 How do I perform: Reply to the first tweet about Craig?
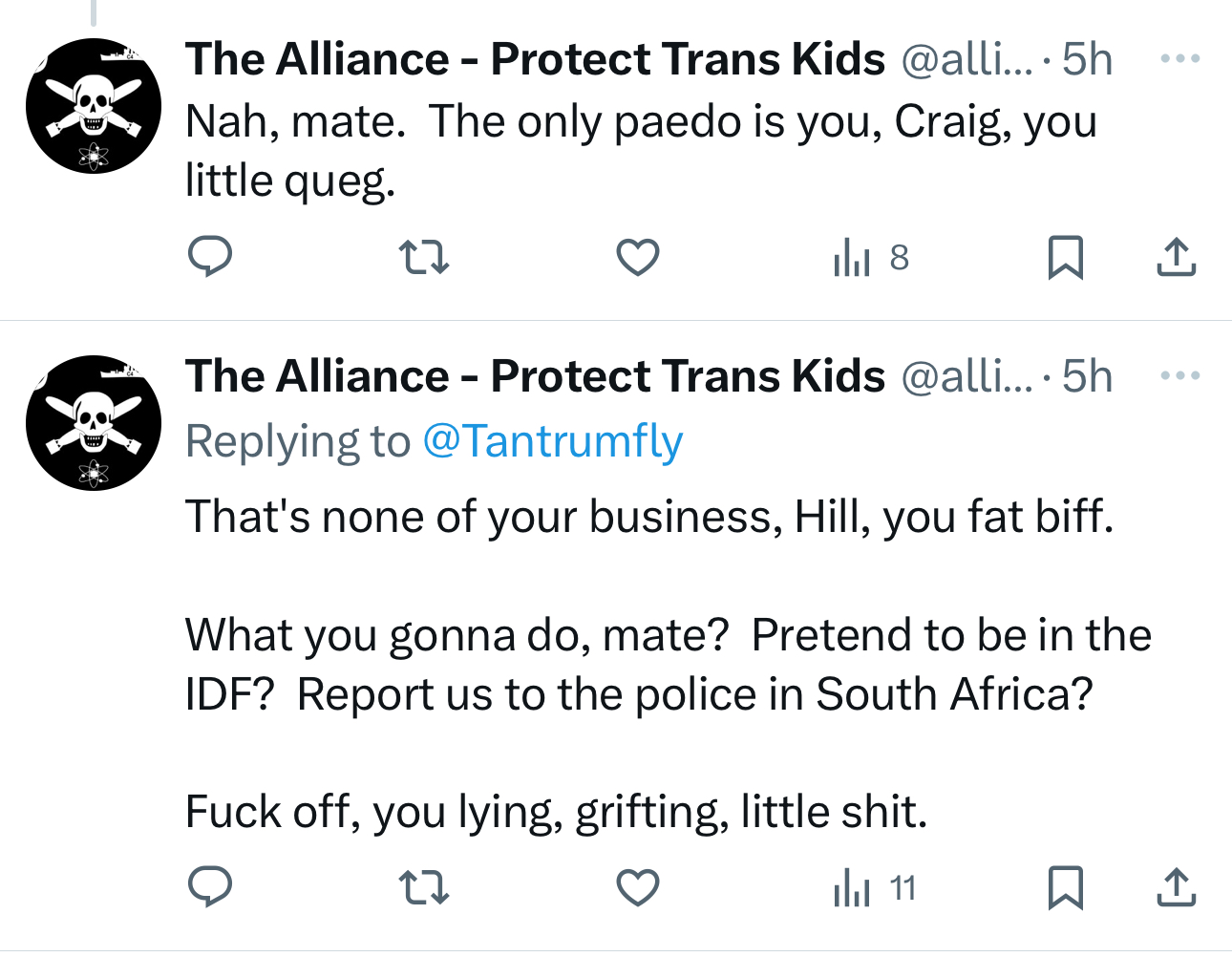pos(210,257)
